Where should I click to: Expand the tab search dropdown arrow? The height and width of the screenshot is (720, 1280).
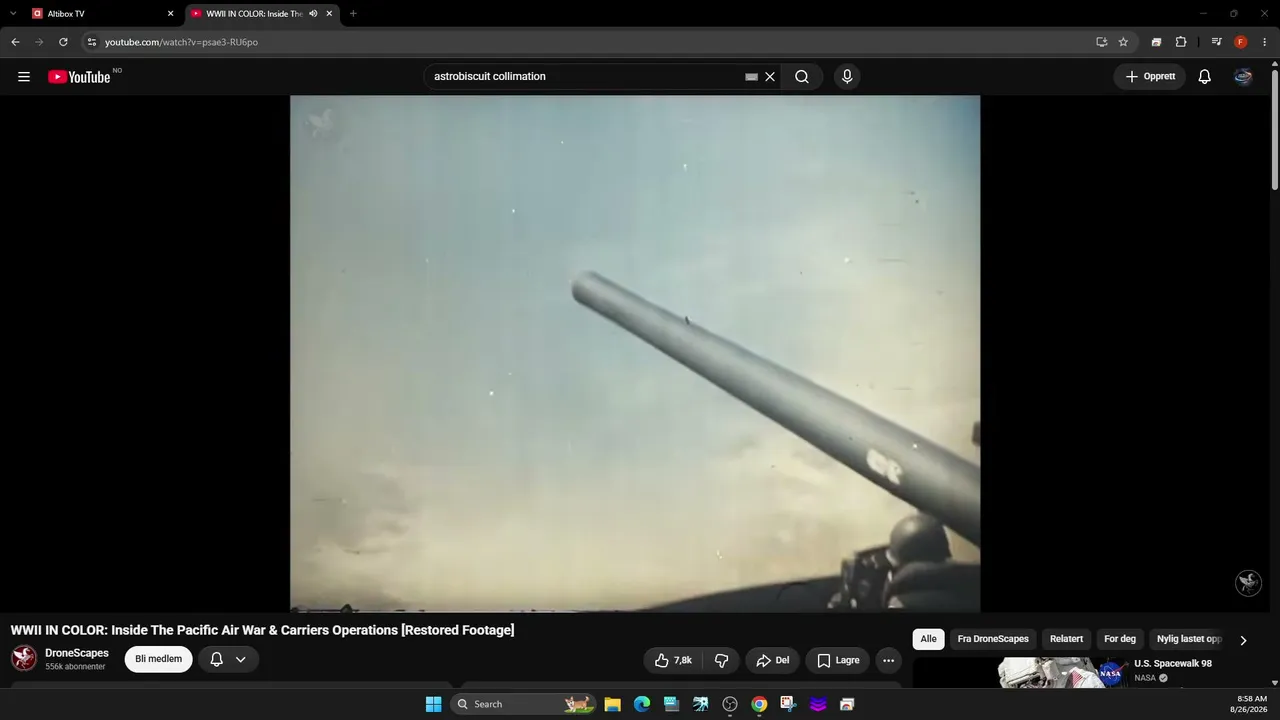click(x=13, y=14)
